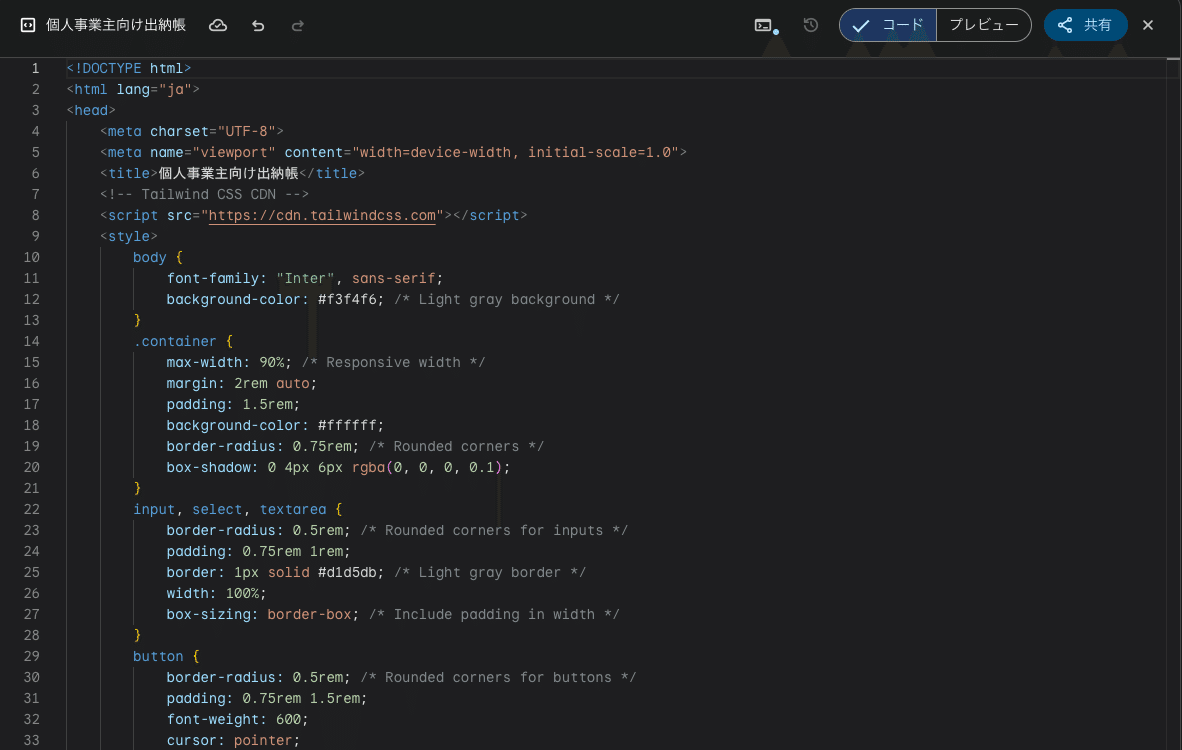Click the <!DOCTYPE html> line
The height and width of the screenshot is (750, 1182).
[x=129, y=69]
